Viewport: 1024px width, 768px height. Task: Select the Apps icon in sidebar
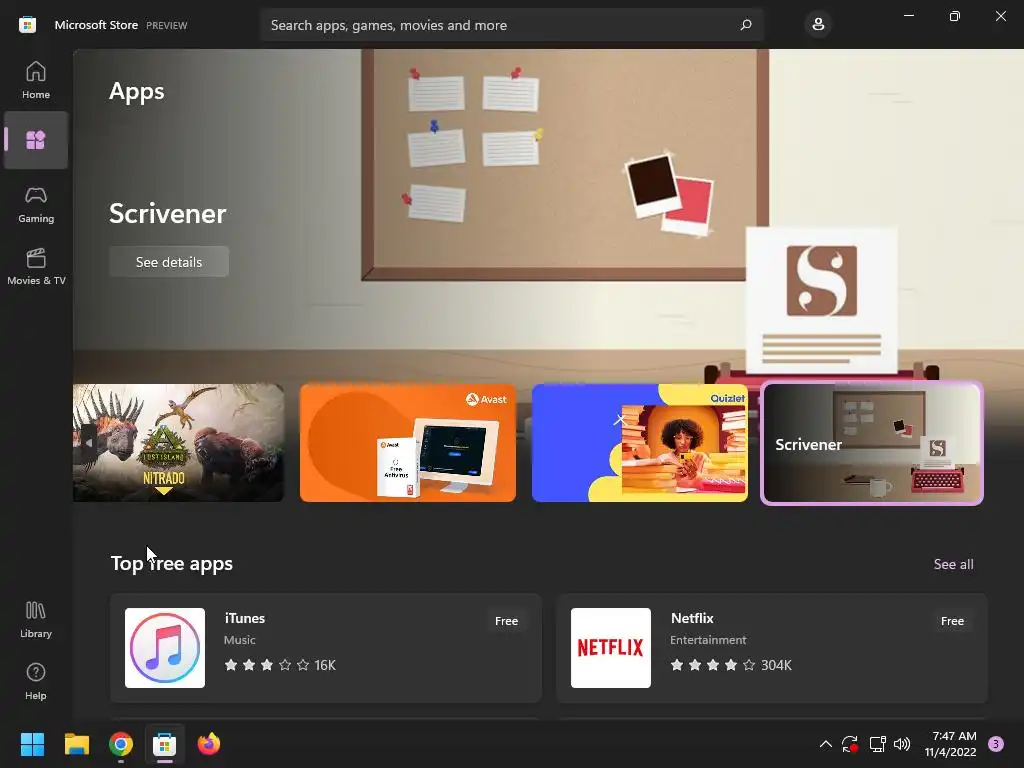36,140
